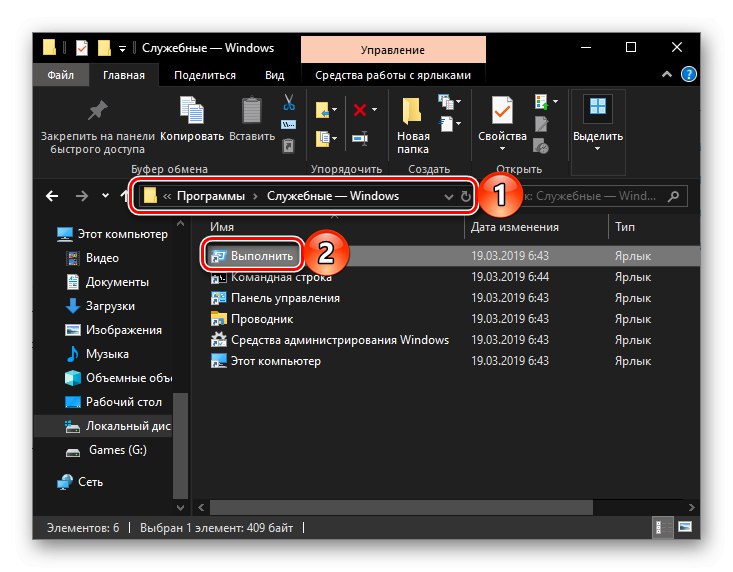Refresh the address bar location

click(466, 196)
